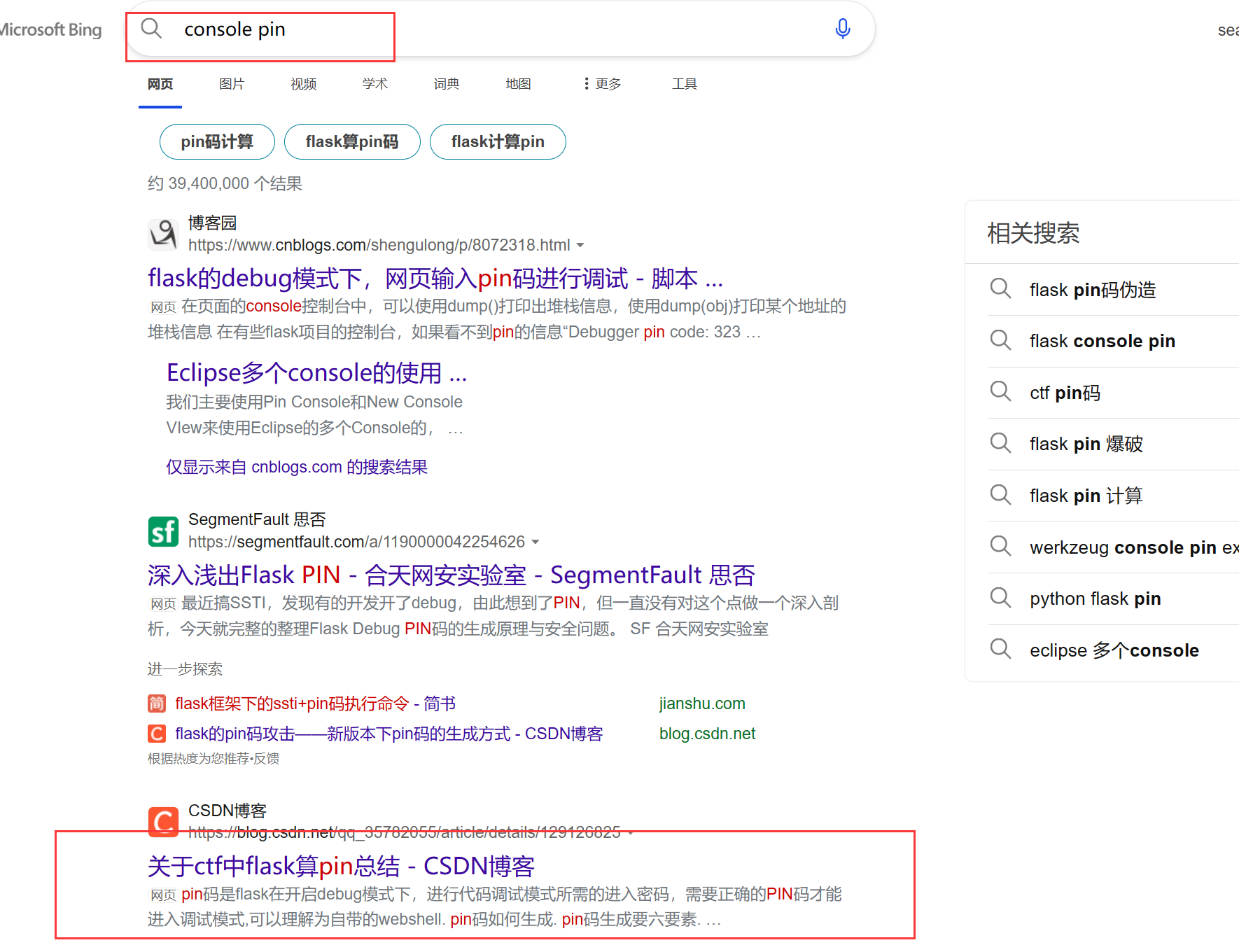Click the flask计算pin suggestion chip

coord(498,142)
